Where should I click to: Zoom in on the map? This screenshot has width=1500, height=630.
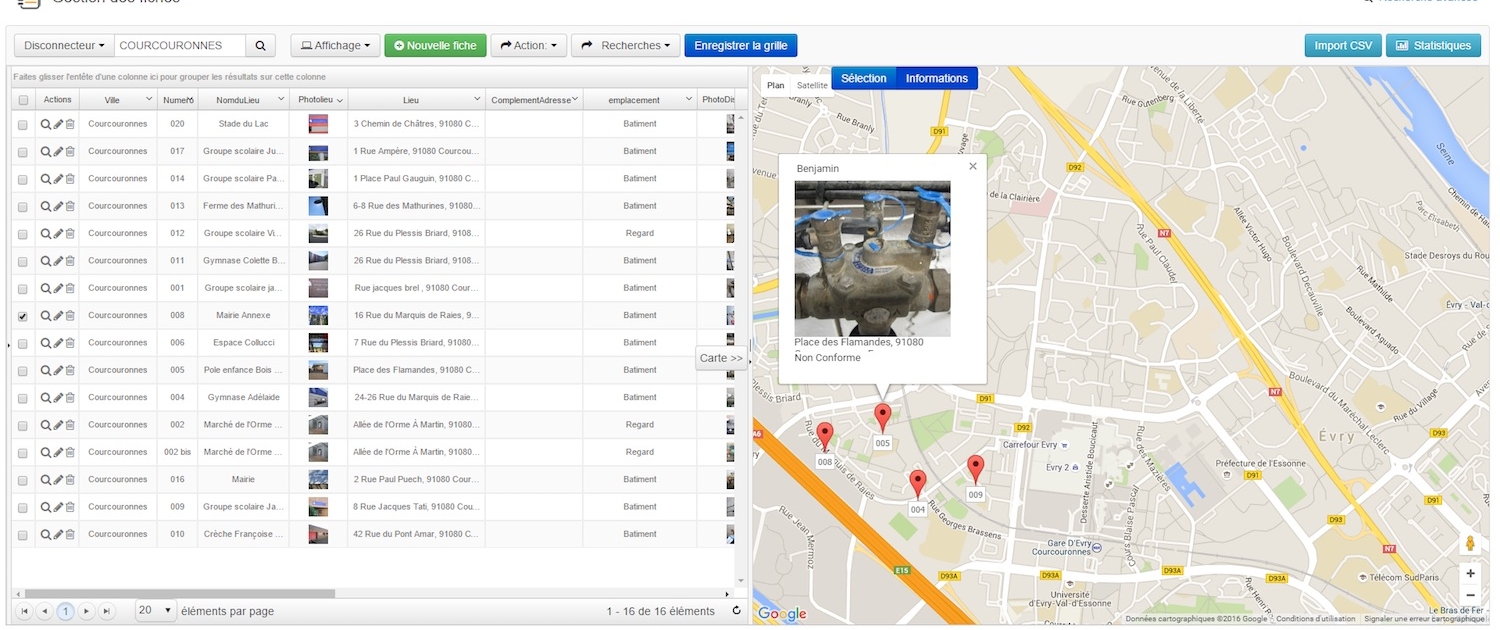[x=1470, y=574]
